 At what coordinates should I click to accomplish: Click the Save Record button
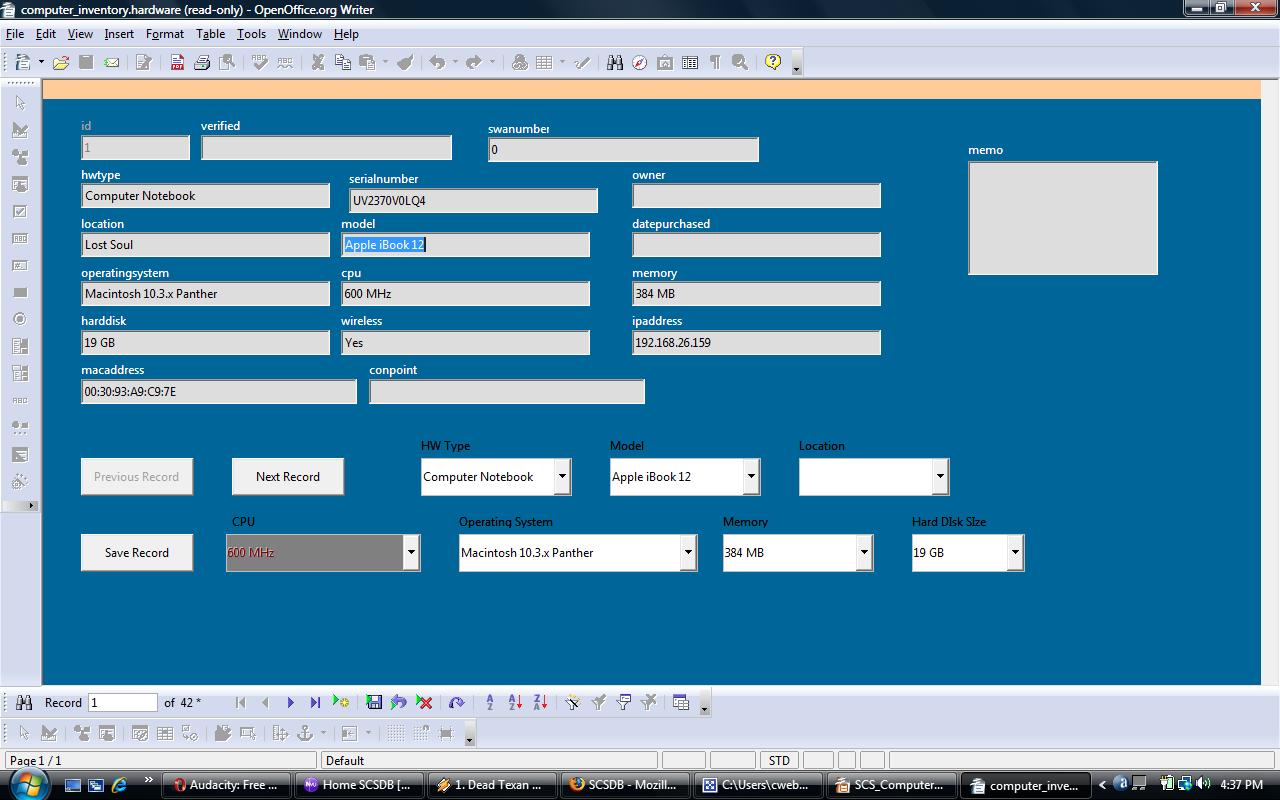137,553
